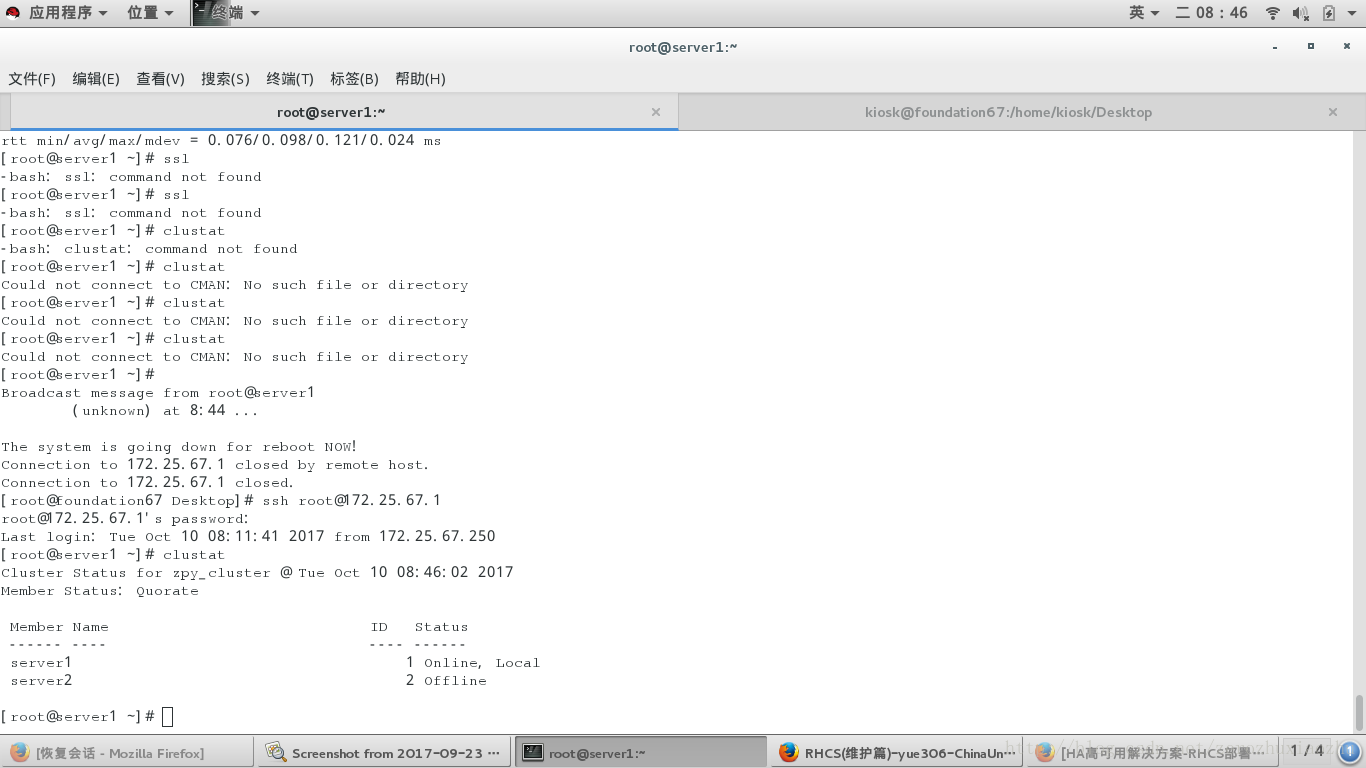1366x768 pixels.
Task: Click the image viewer icon of Screenshot taskbar item
Action: [275, 753]
